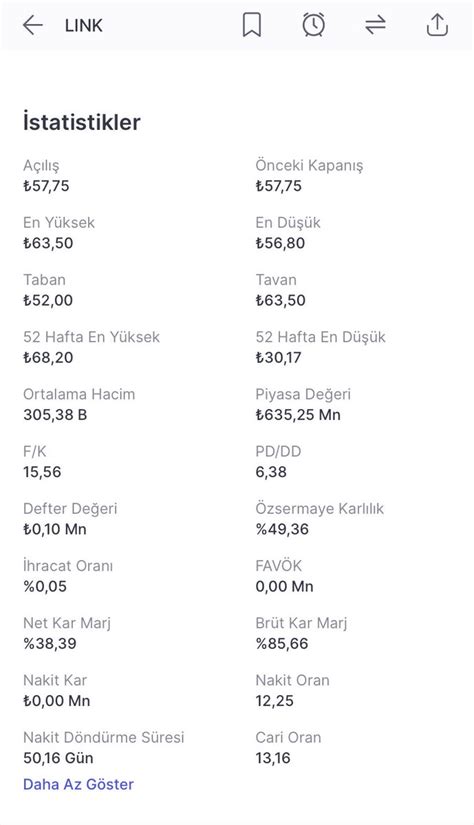Viewport: 474px width, 825px height.
Task: Select the En Yüksek stat
Action: [59, 233]
